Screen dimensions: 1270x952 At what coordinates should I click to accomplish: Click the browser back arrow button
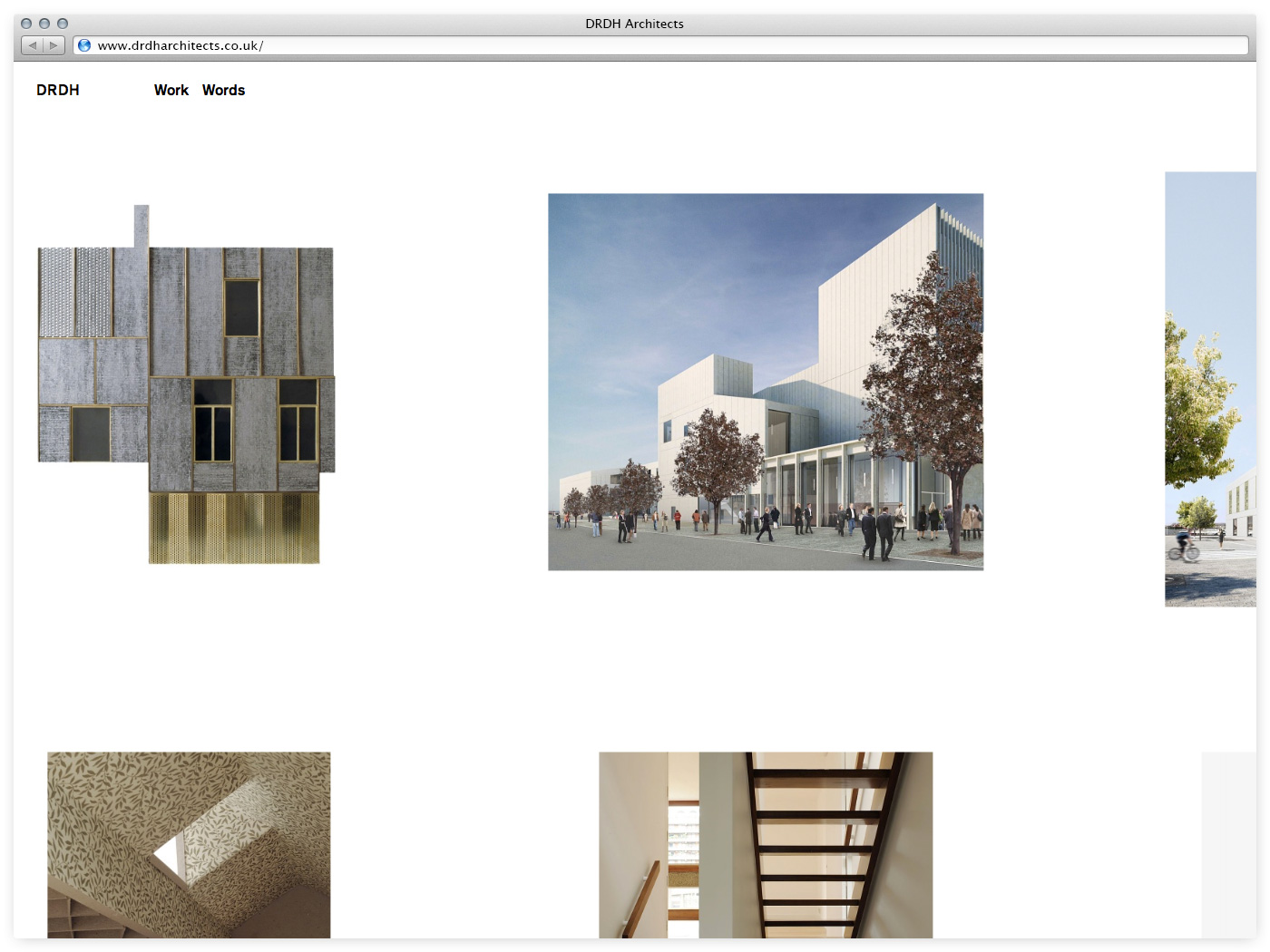33,45
